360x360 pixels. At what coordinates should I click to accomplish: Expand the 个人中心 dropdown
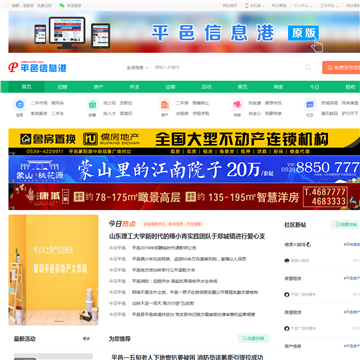(303, 6)
